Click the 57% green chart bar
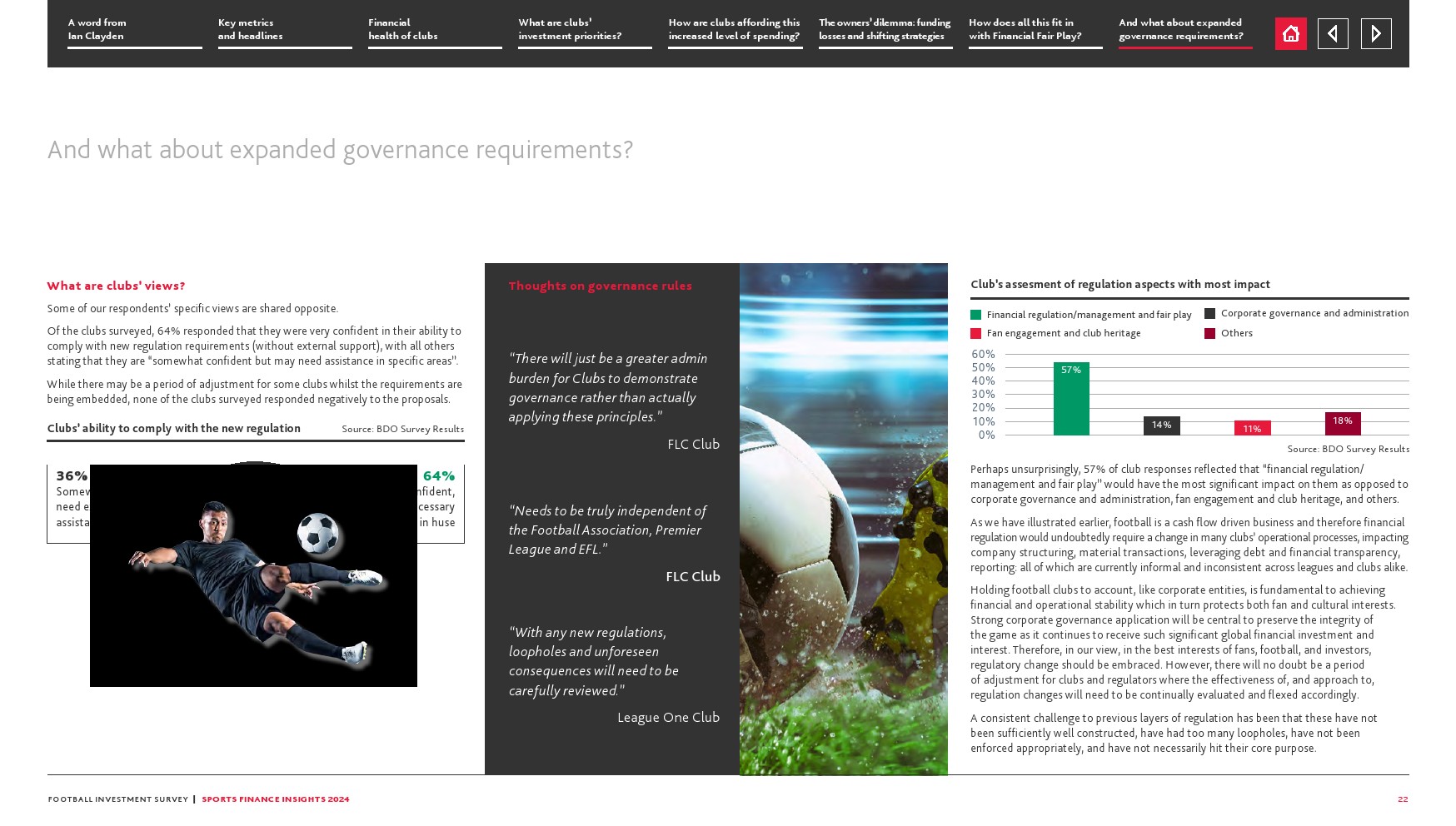Screen dimensions: 1456x826 (x=1070, y=399)
